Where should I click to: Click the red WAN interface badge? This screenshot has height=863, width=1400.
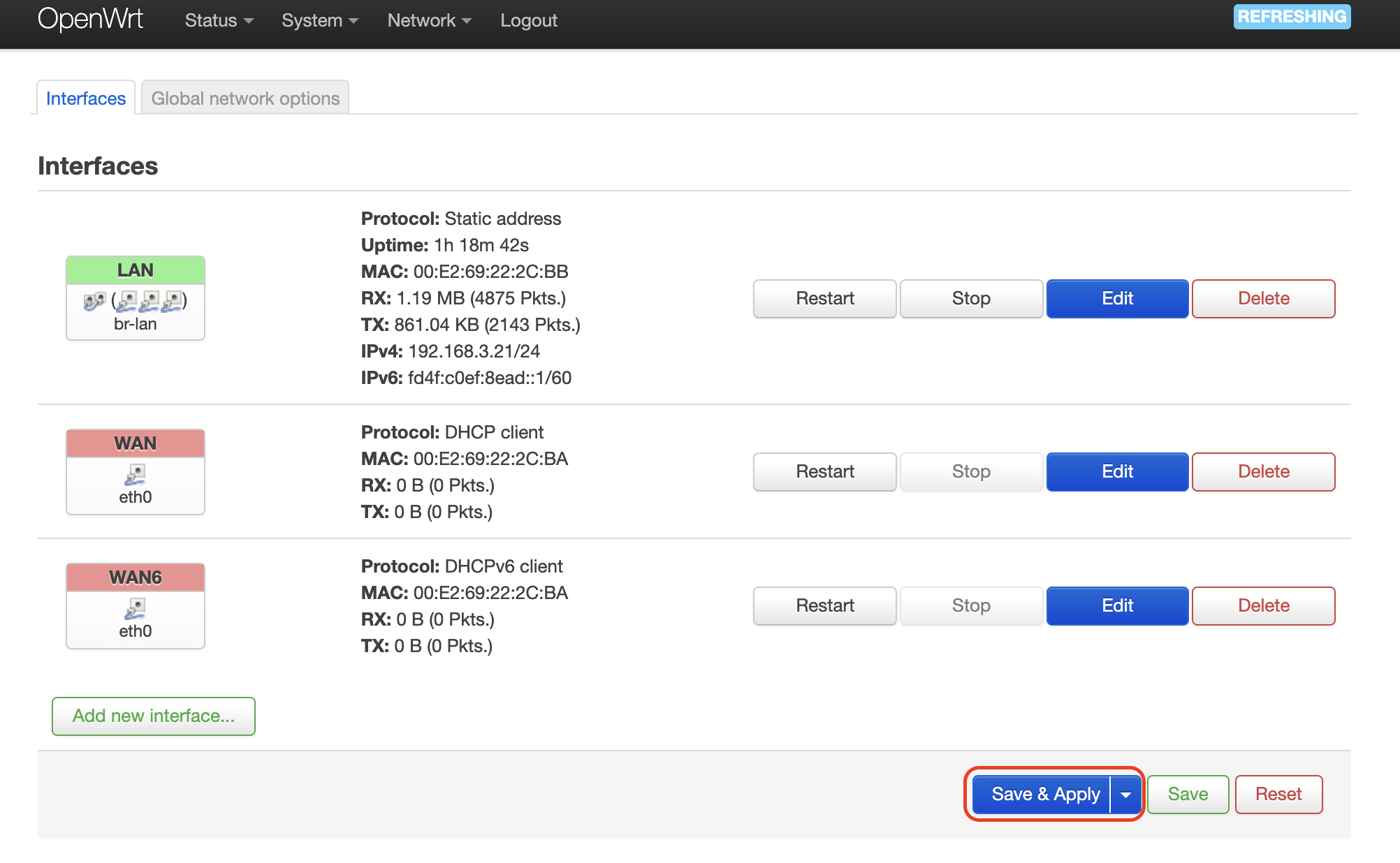point(135,443)
